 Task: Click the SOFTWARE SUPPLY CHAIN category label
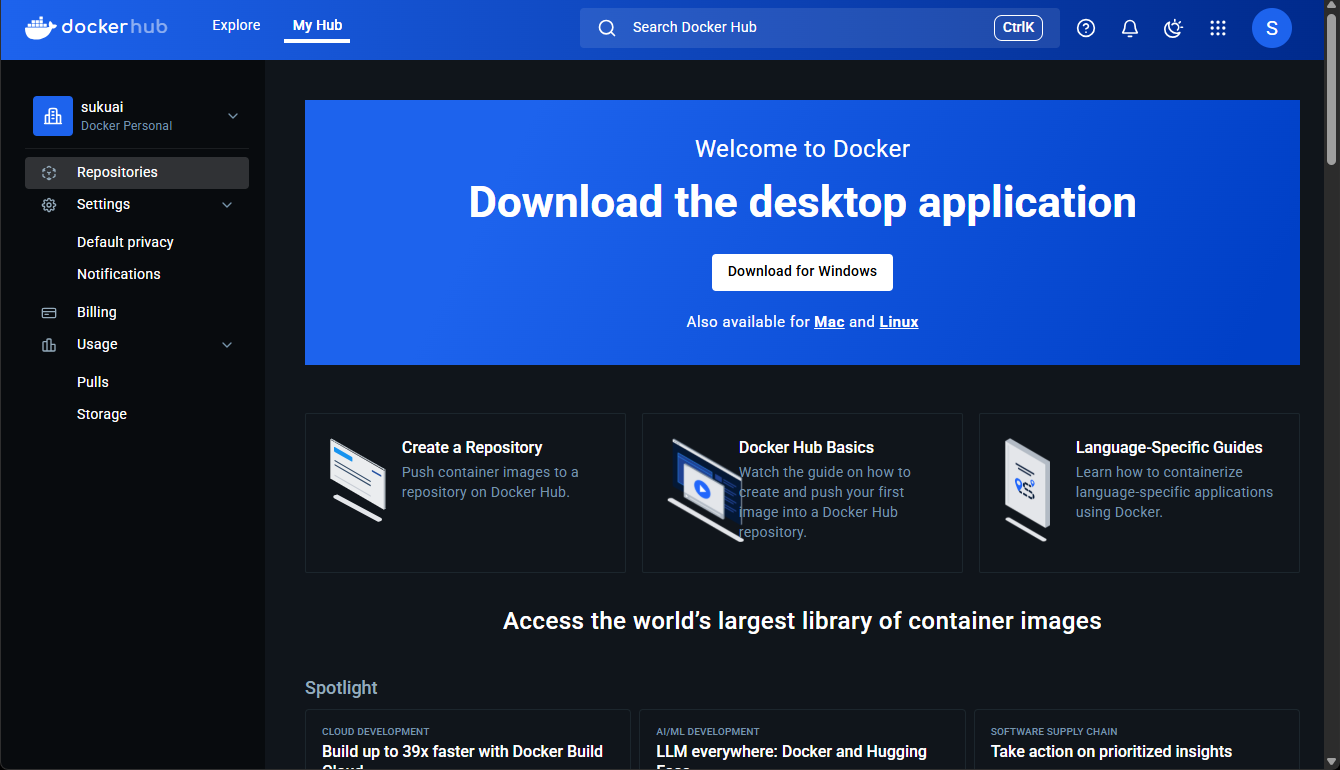click(x=1054, y=732)
